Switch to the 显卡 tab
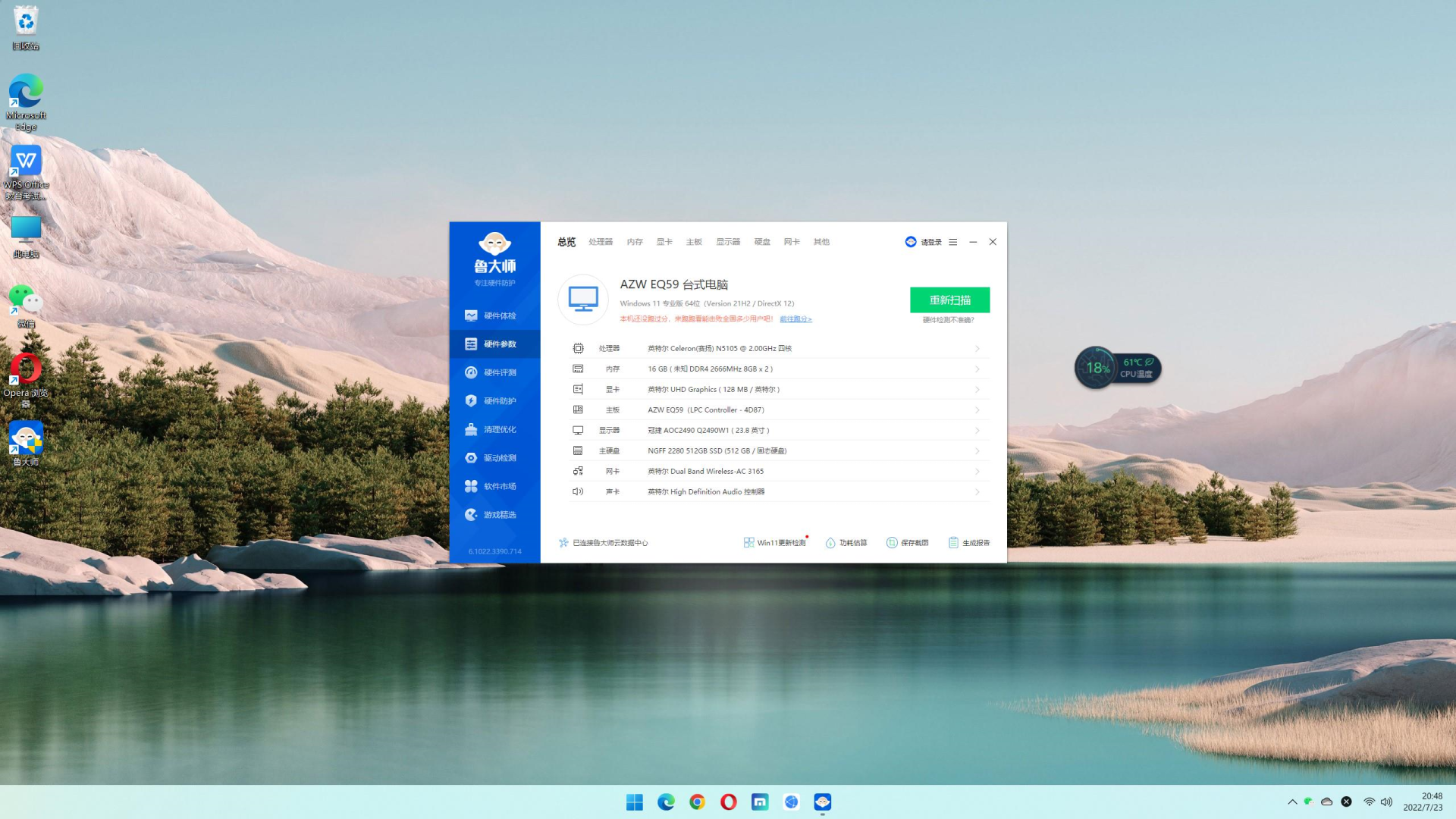 [664, 242]
